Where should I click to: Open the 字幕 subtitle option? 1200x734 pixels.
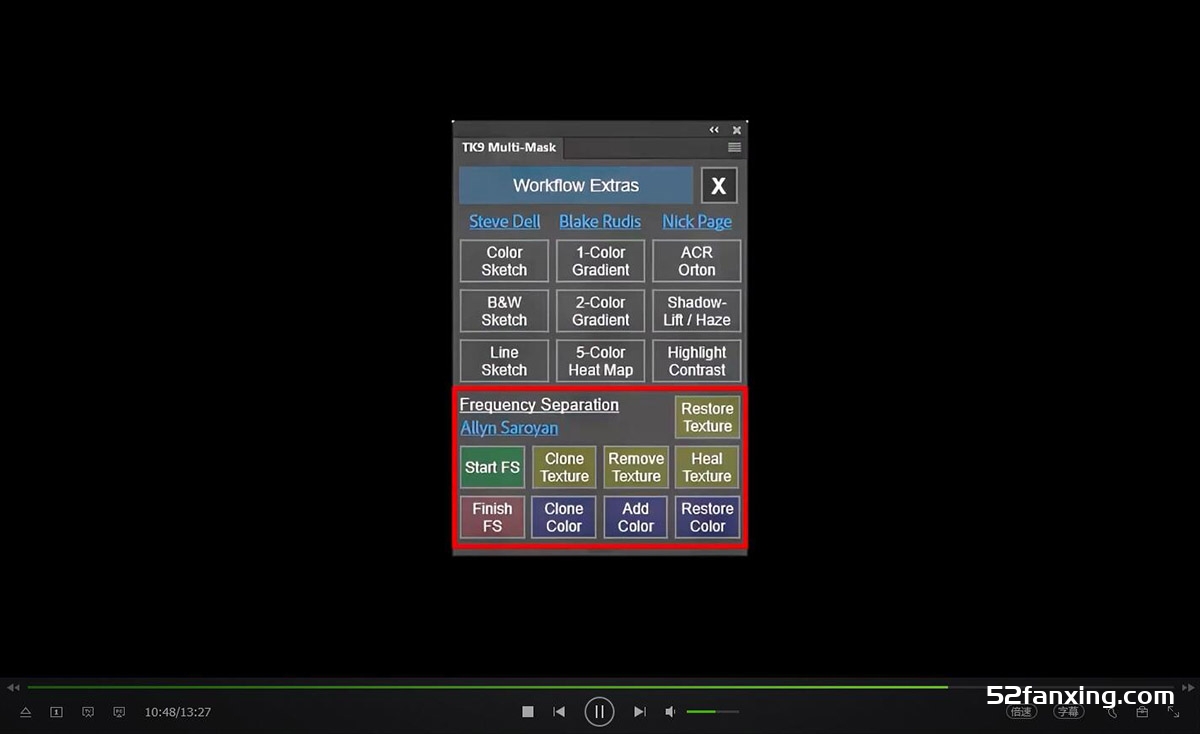pyautogui.click(x=1068, y=712)
